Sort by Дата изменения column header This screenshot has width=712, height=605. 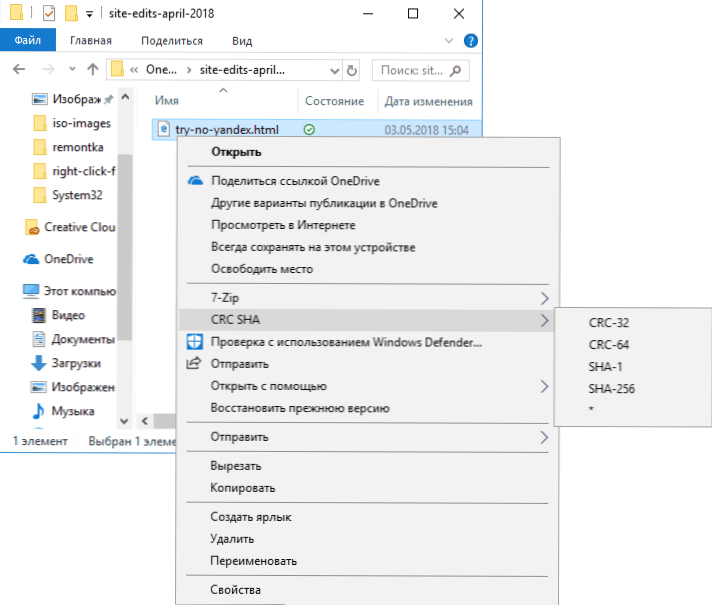(x=429, y=101)
